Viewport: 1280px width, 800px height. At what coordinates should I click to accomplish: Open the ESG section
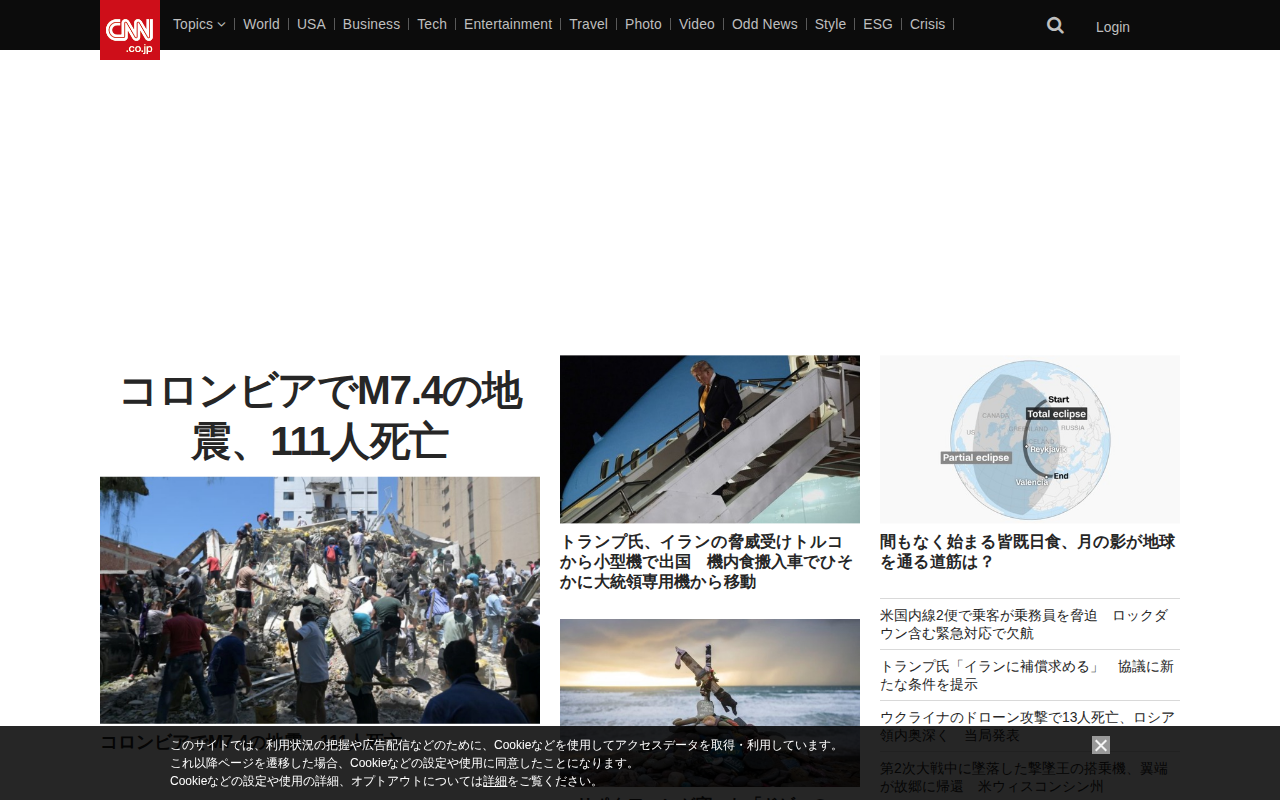pyautogui.click(x=878, y=24)
